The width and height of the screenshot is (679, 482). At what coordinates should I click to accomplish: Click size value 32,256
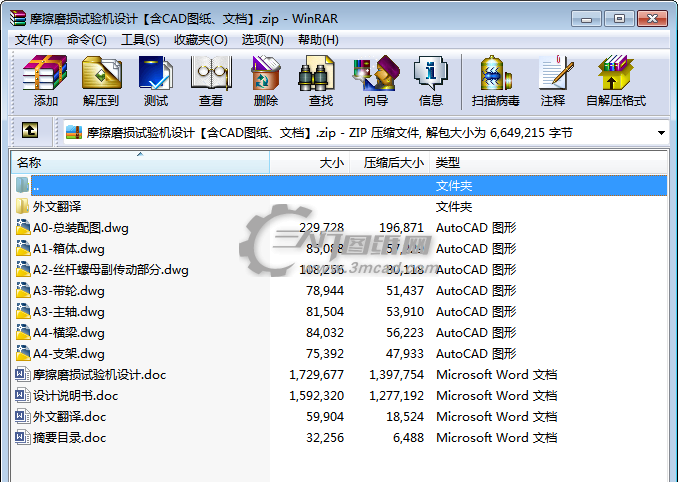[x=325, y=437]
